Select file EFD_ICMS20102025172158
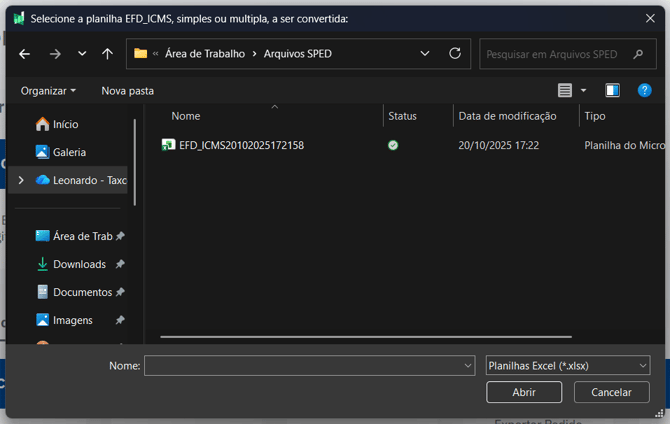Image resolution: width=670 pixels, height=424 pixels. 241,145
